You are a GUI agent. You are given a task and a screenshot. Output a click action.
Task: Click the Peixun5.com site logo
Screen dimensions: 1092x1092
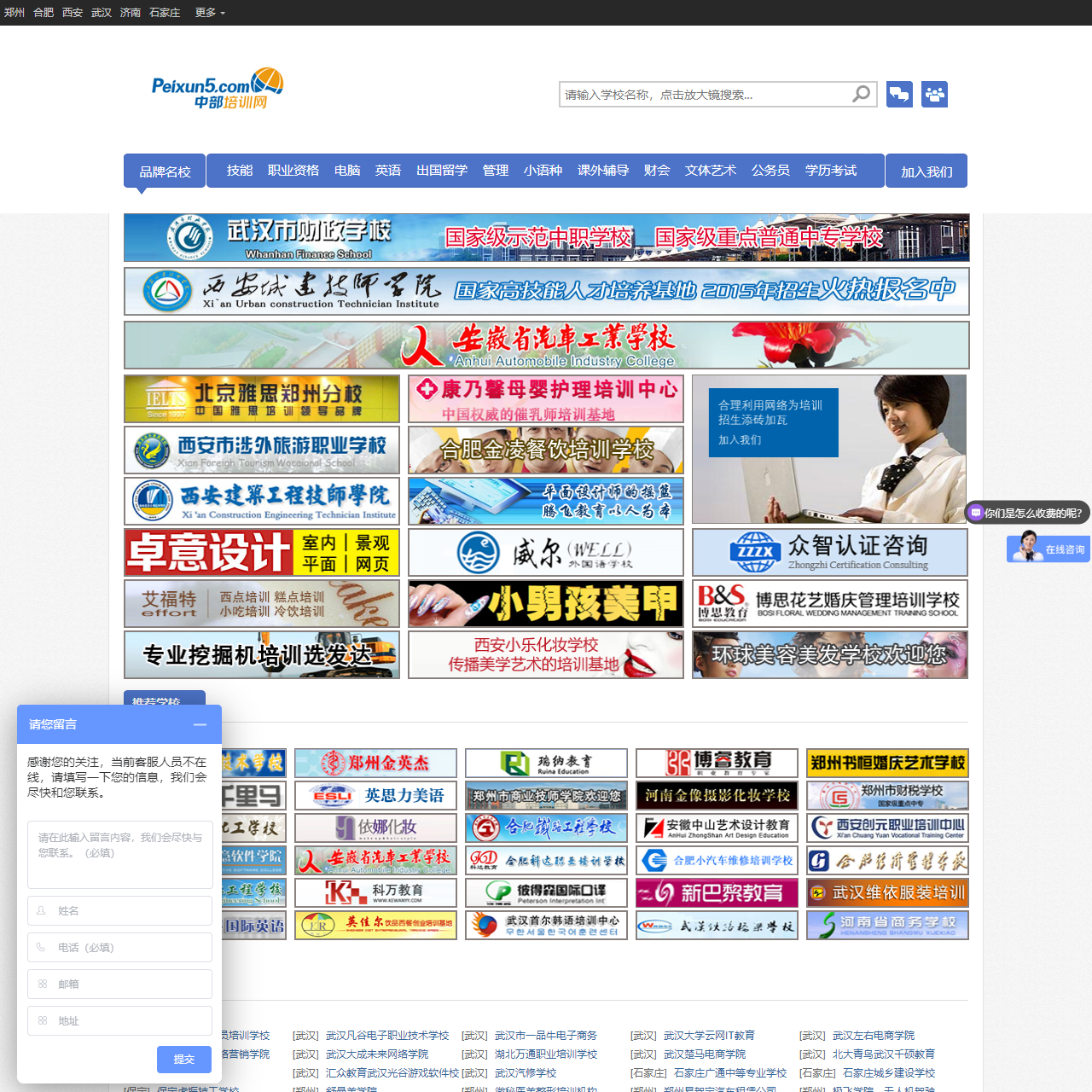click(218, 88)
